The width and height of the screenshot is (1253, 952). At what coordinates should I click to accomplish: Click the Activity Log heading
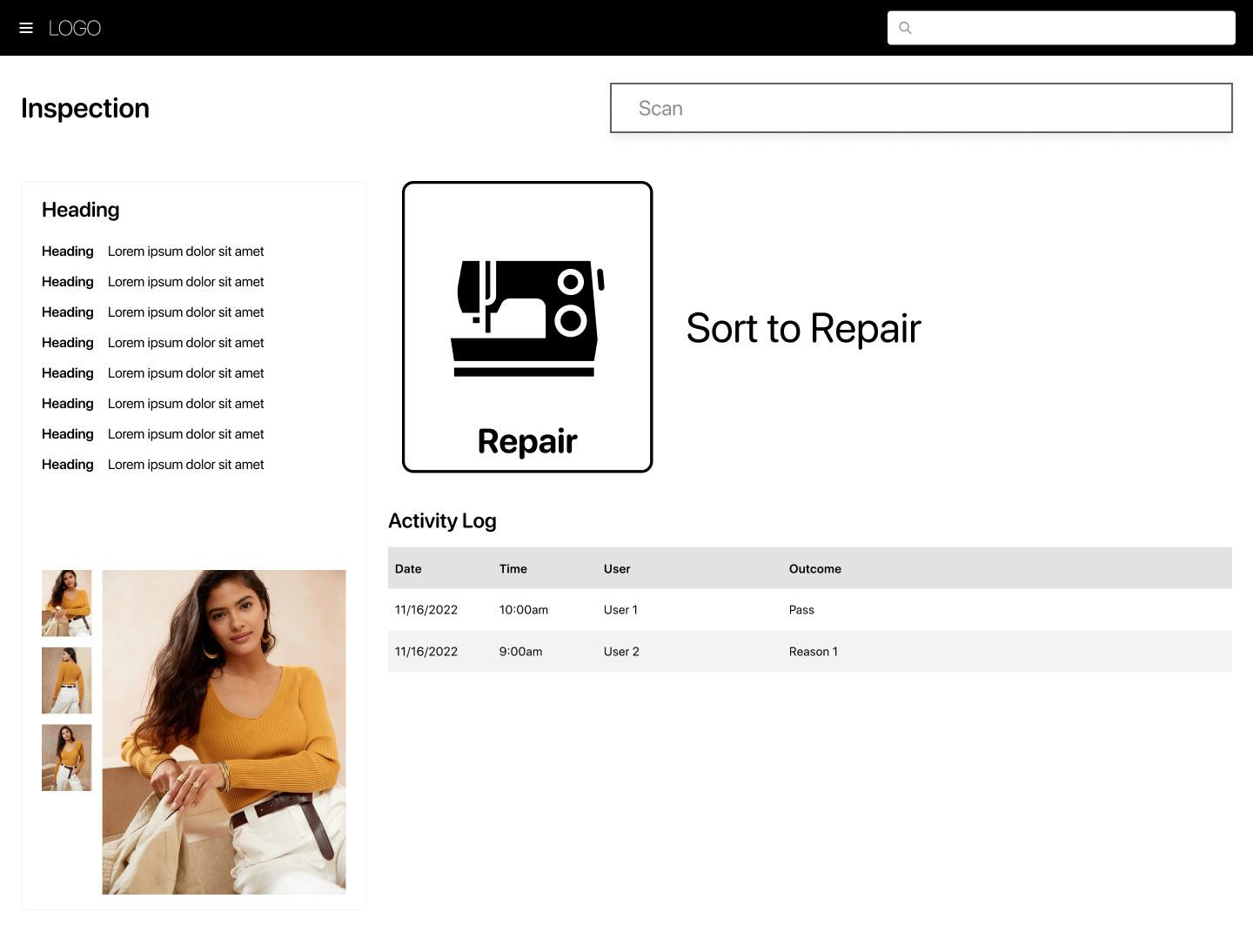(442, 520)
